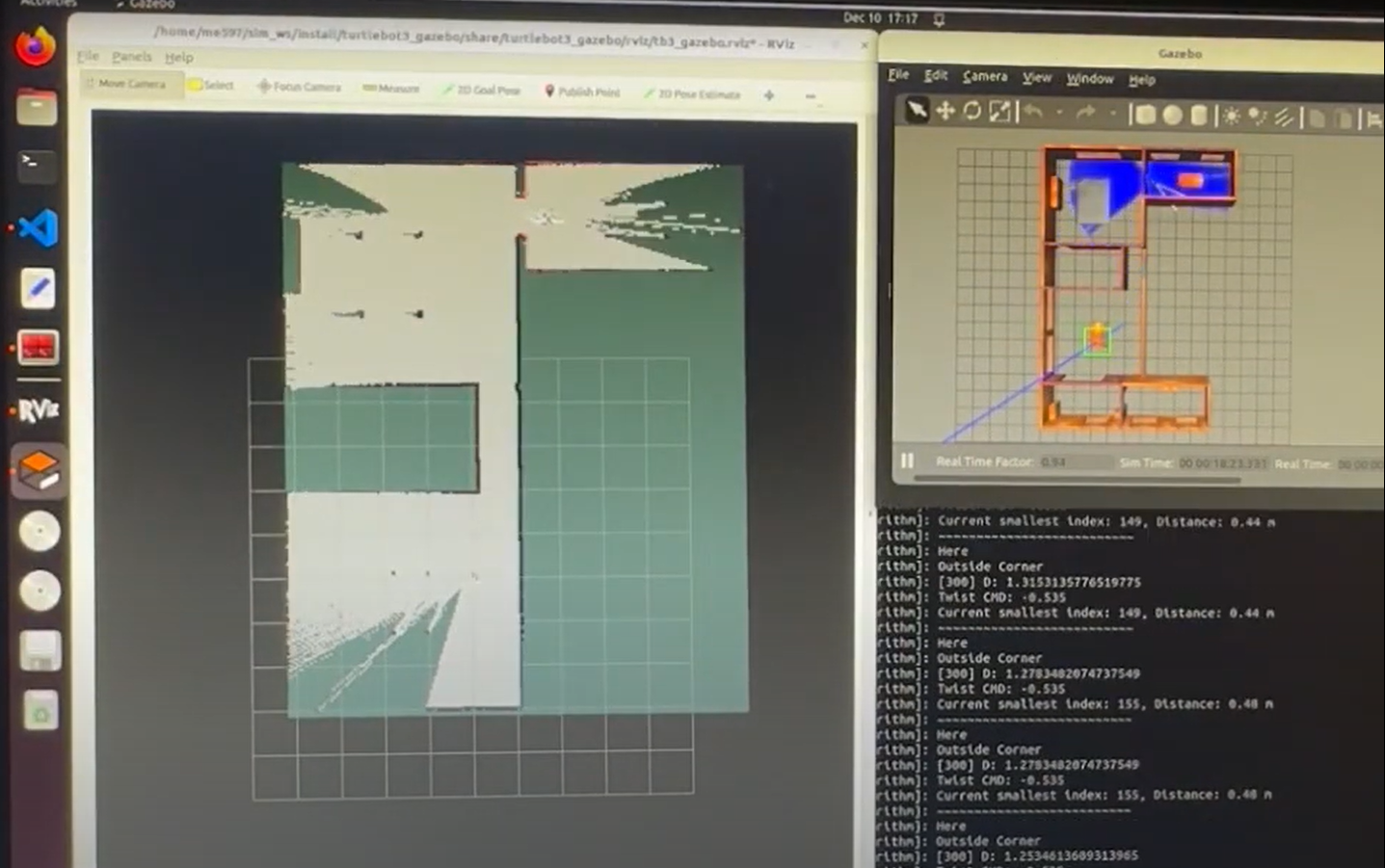Pause the Gazebo simulation

click(x=907, y=460)
